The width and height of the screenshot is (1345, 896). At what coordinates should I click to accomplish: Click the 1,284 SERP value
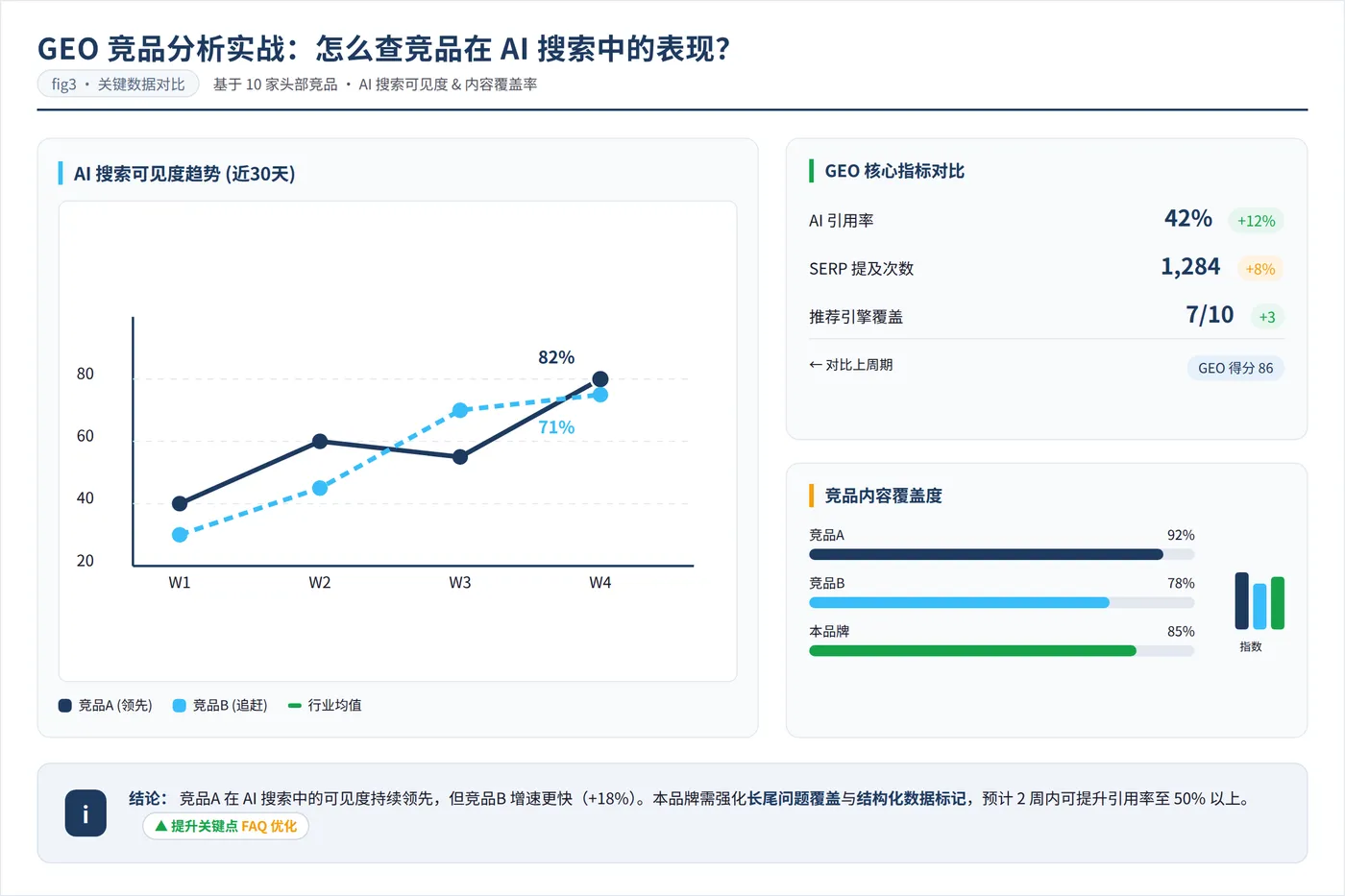[x=1190, y=267]
